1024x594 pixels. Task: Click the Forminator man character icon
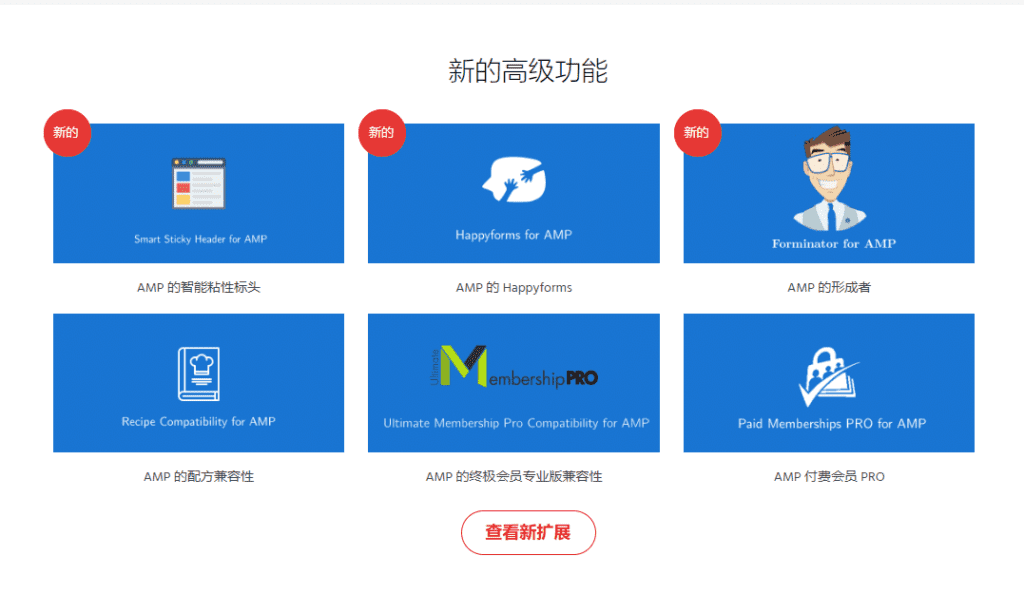coord(829,179)
